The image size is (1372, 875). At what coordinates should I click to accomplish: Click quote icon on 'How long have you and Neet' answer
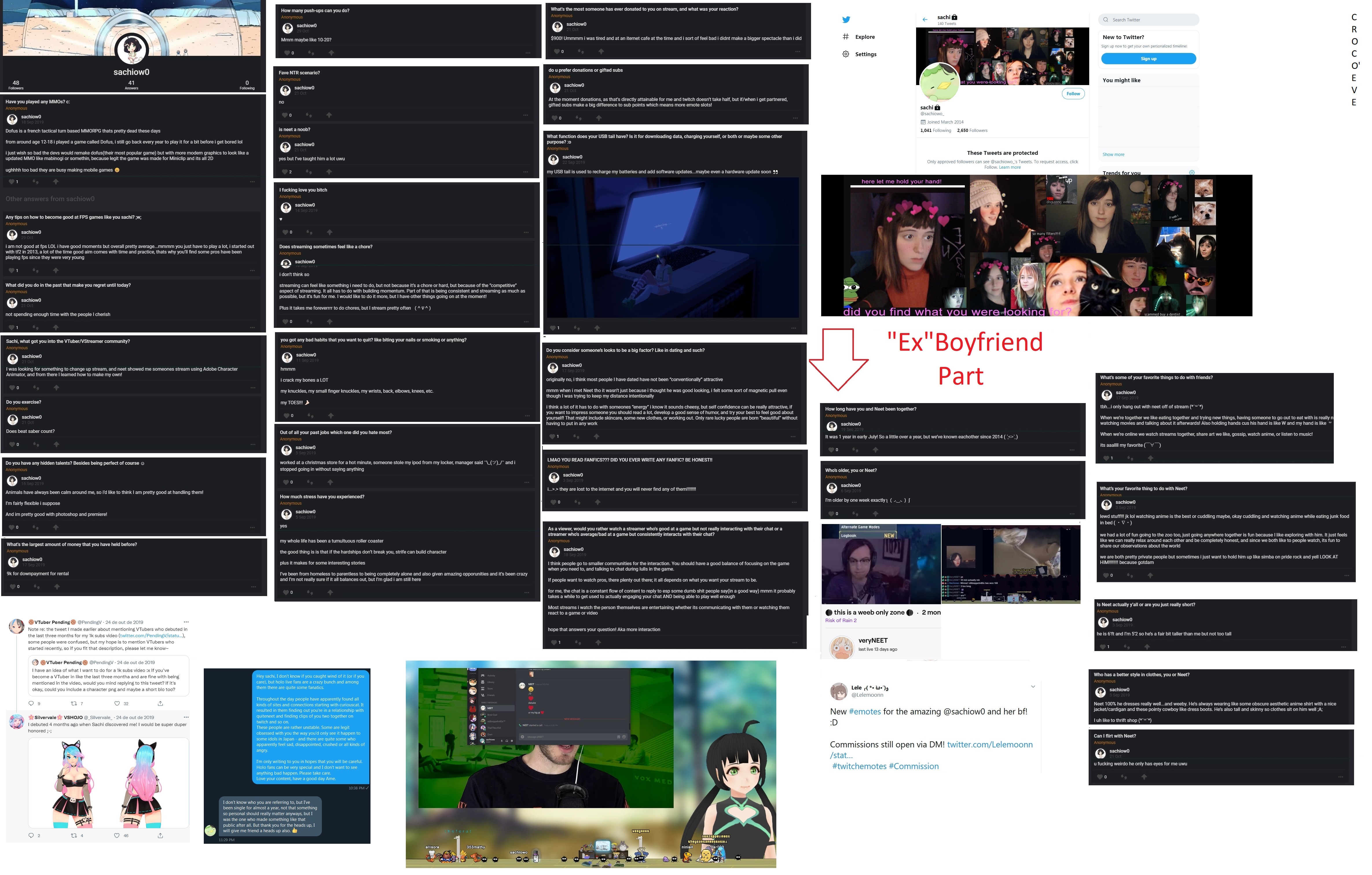[x=855, y=449]
